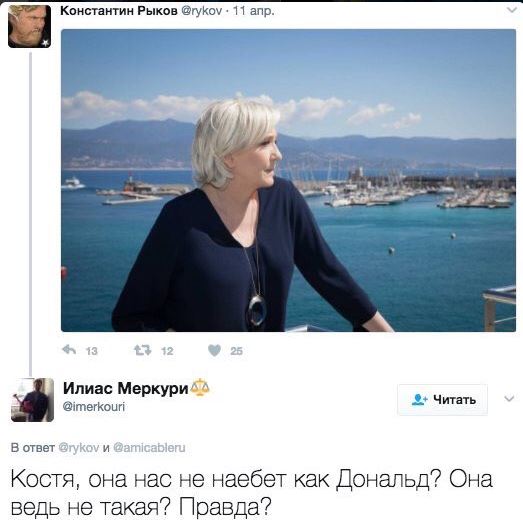This screenshot has height=520, width=523.
Task: Open the attached harbor photo in tweet
Action: pyautogui.click(x=288, y=180)
